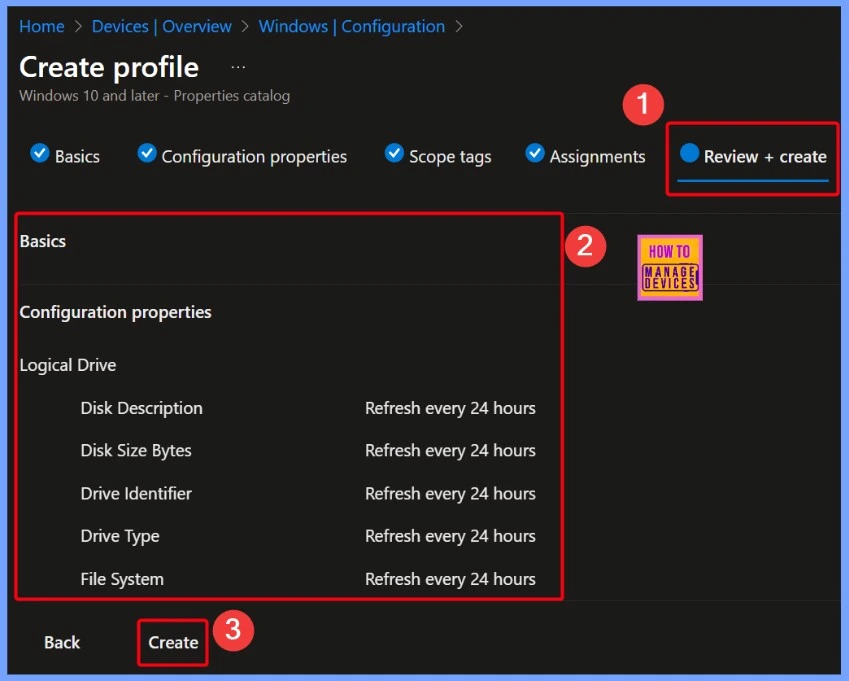This screenshot has height=681, width=849.
Task: Open the Home breadcrumb link
Action: (x=42, y=26)
